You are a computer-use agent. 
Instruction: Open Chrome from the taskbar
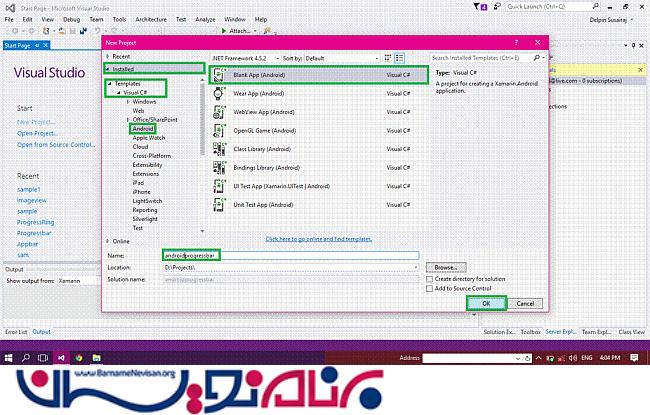79,358
